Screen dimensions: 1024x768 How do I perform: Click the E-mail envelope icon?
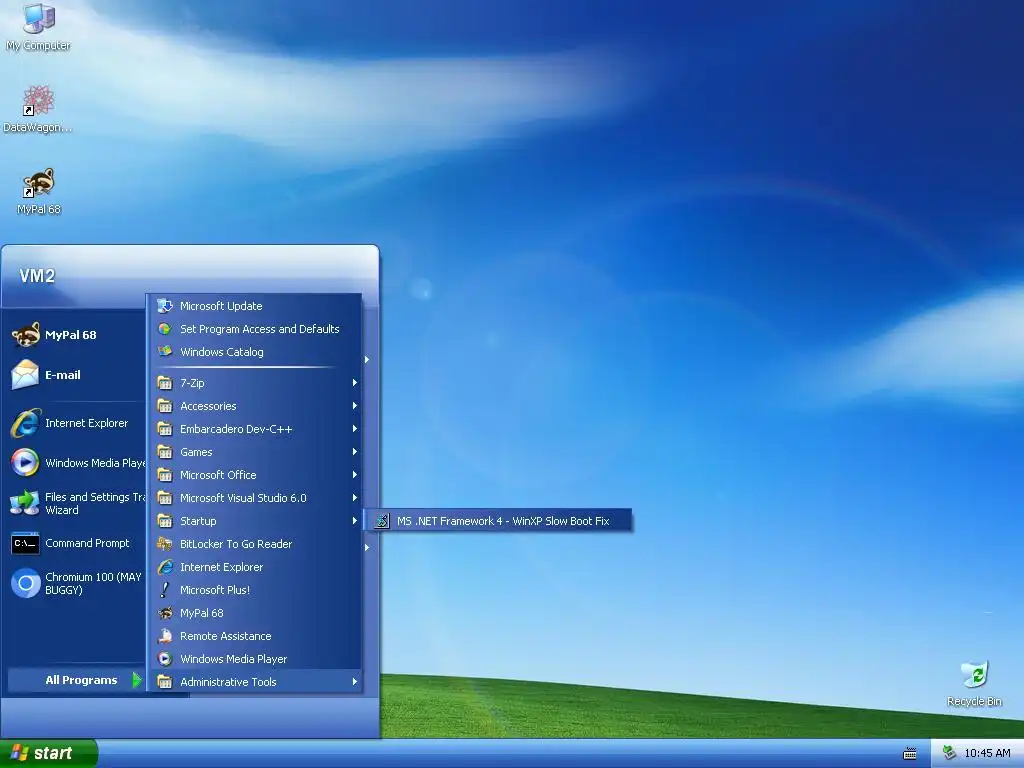click(25, 375)
